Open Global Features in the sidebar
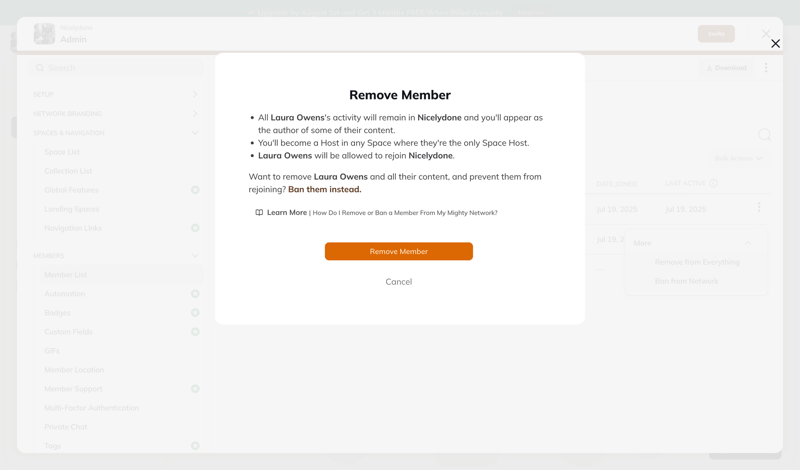The height and width of the screenshot is (470, 800). point(71,190)
